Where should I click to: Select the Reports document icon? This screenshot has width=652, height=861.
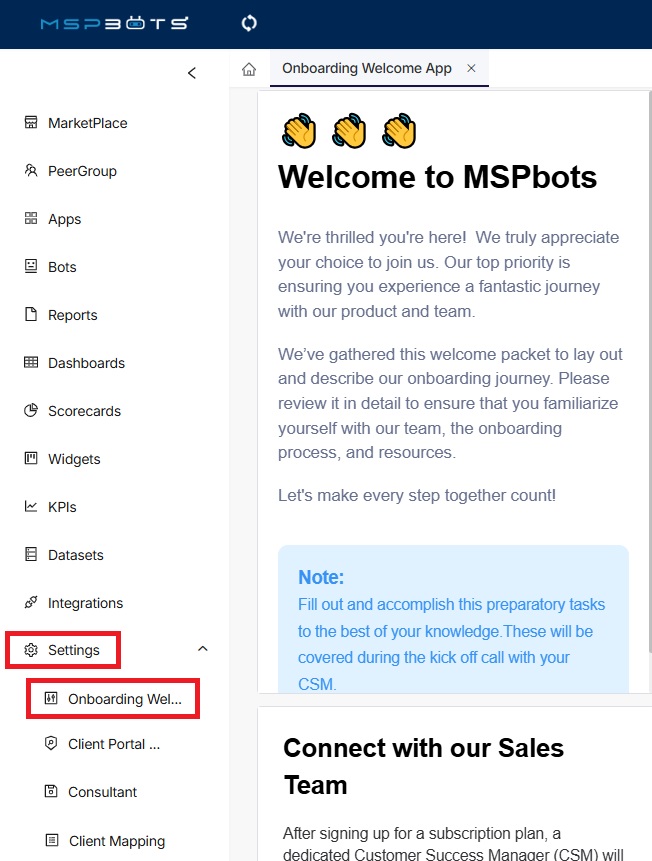[x=32, y=315]
